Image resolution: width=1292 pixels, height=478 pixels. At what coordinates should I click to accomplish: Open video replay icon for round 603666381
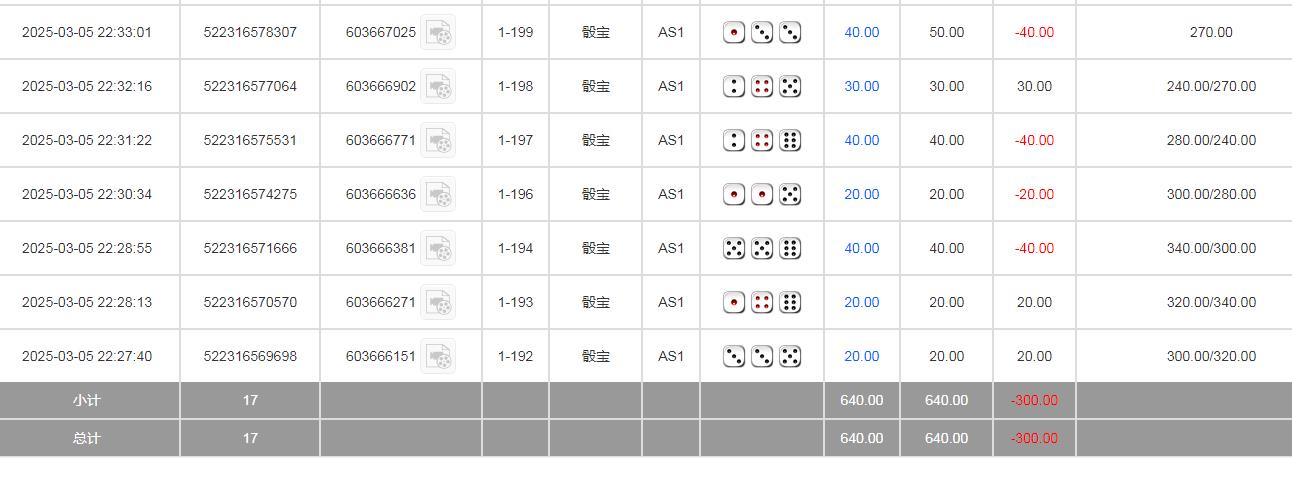point(438,249)
